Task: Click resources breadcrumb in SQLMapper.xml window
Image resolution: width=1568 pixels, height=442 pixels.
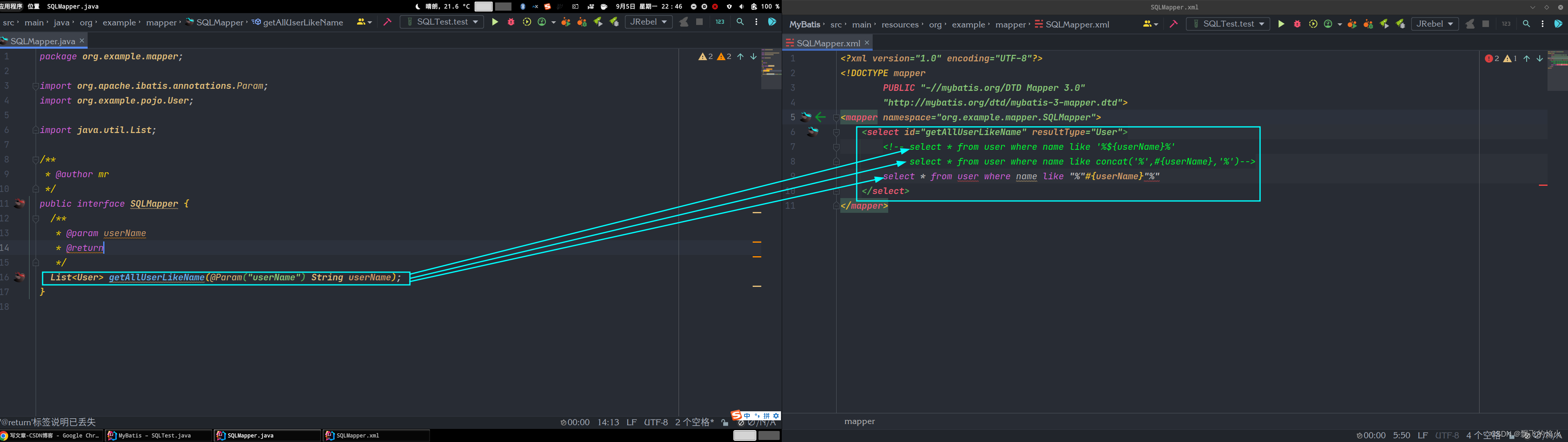Action: [900, 24]
